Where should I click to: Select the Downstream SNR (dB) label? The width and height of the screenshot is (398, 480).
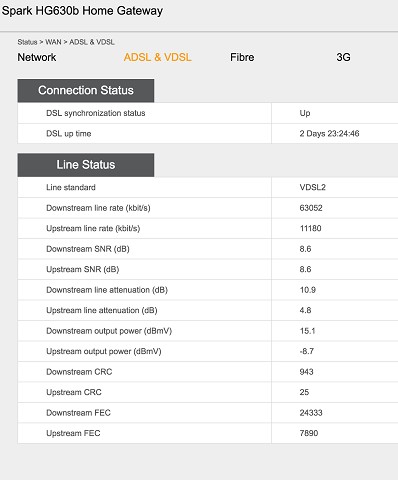(88, 249)
